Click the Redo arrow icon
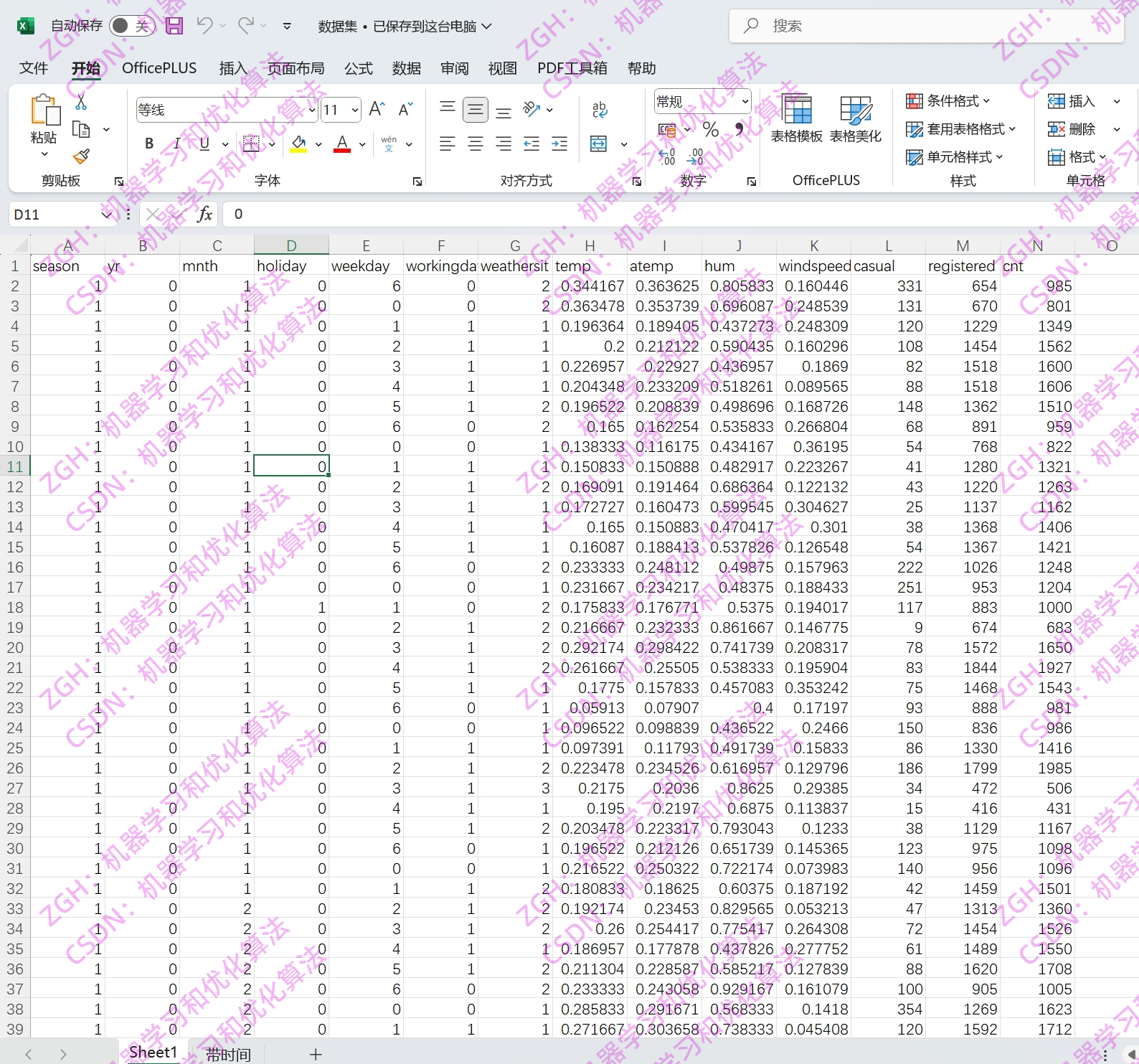 [x=246, y=26]
